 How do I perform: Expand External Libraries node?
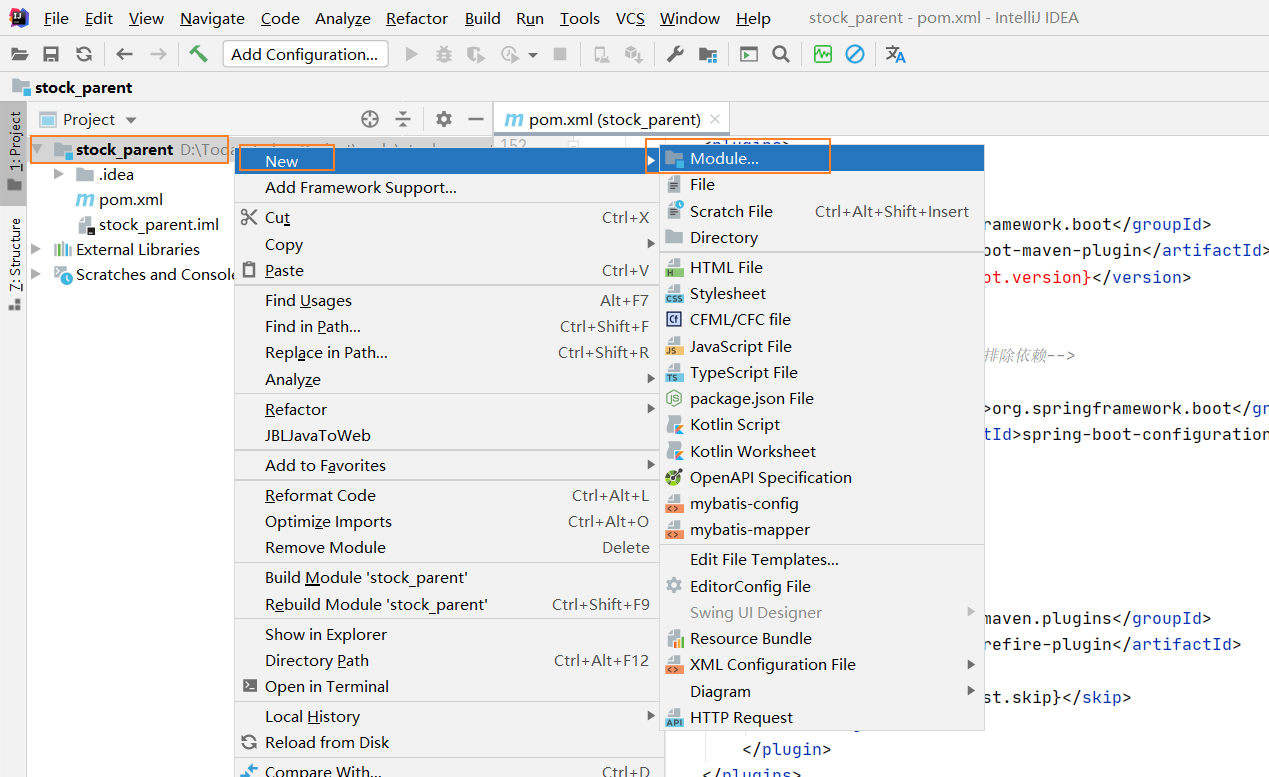pos(38,249)
